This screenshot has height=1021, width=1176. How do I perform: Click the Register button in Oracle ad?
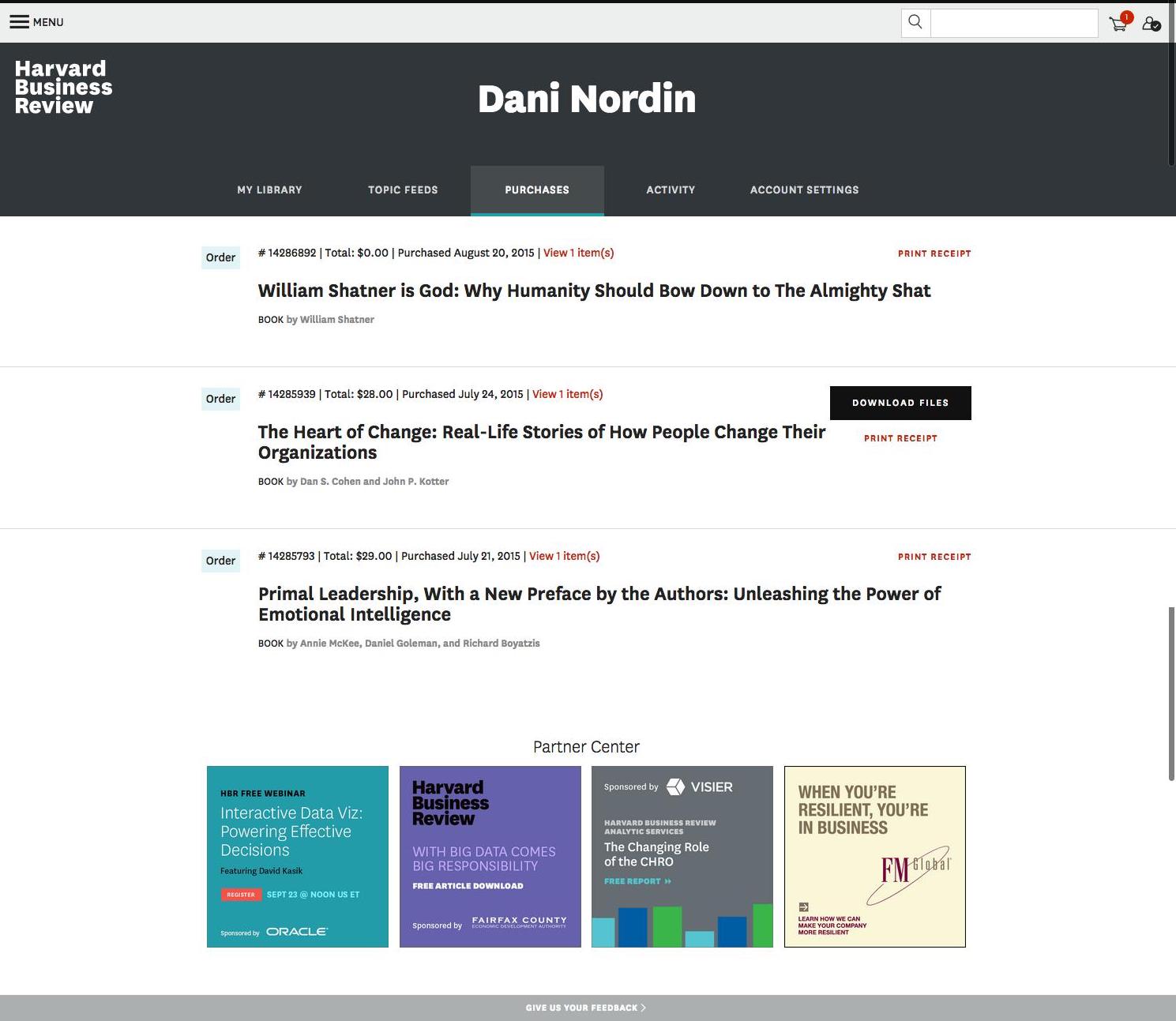[240, 895]
